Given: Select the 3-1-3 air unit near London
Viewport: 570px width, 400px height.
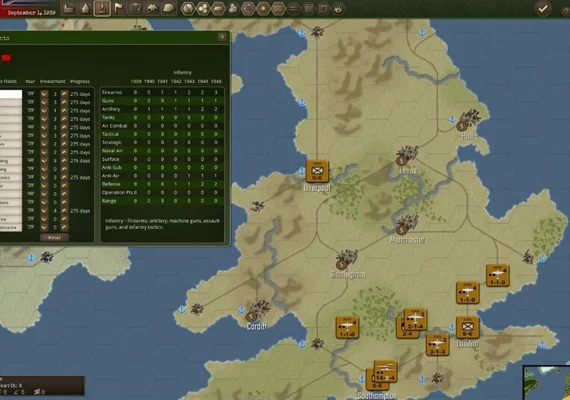Looking at the screenshot, I should 437,344.
